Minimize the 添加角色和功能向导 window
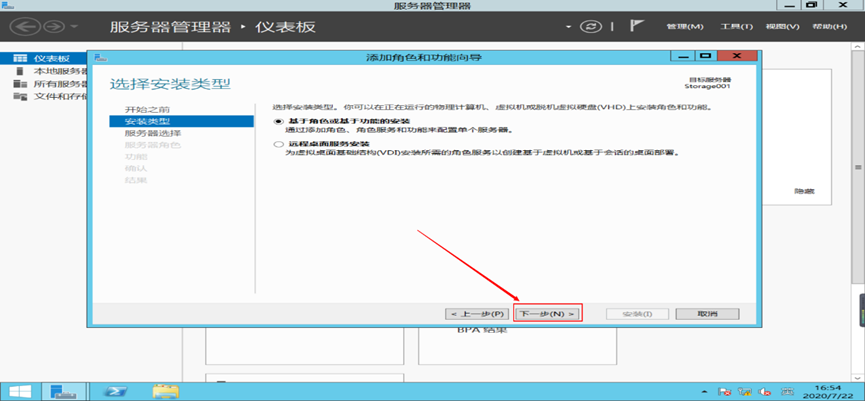The image size is (865, 401). 683,56
